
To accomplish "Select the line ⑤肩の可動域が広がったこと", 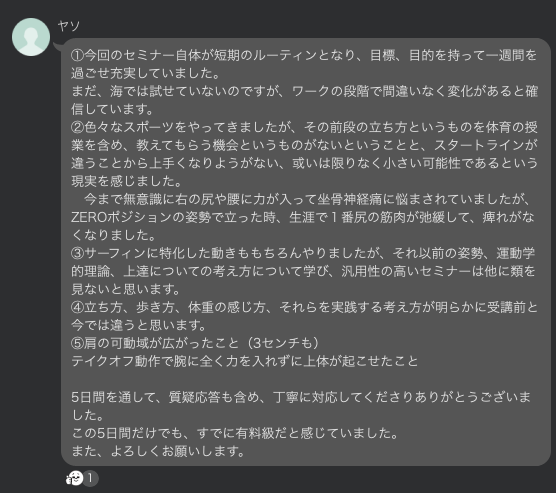I will pos(195,343).
